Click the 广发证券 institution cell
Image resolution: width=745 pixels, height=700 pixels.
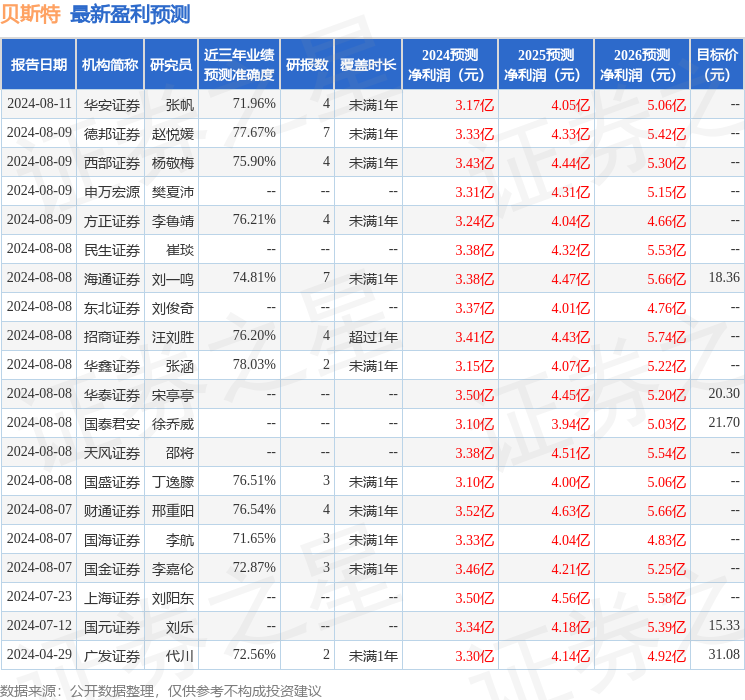pos(112,656)
